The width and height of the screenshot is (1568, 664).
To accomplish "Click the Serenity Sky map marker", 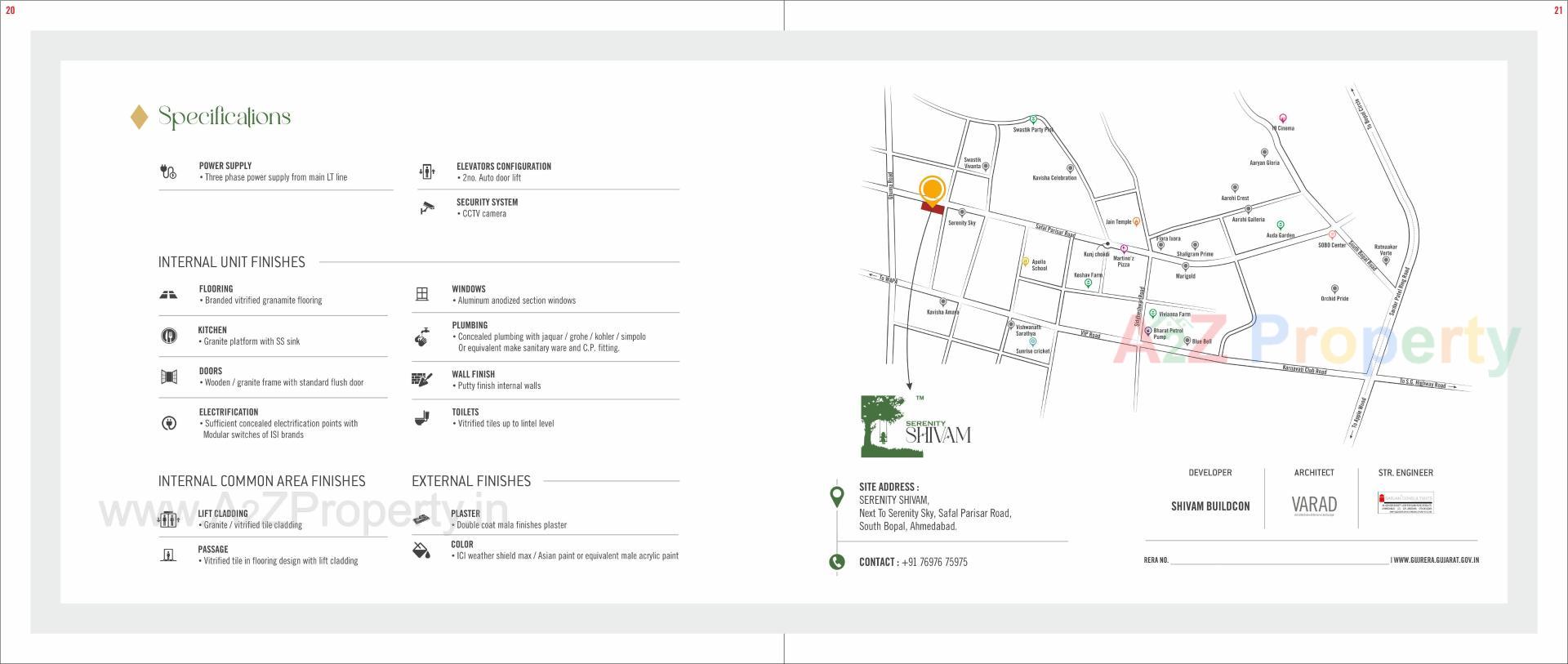I will [x=962, y=213].
